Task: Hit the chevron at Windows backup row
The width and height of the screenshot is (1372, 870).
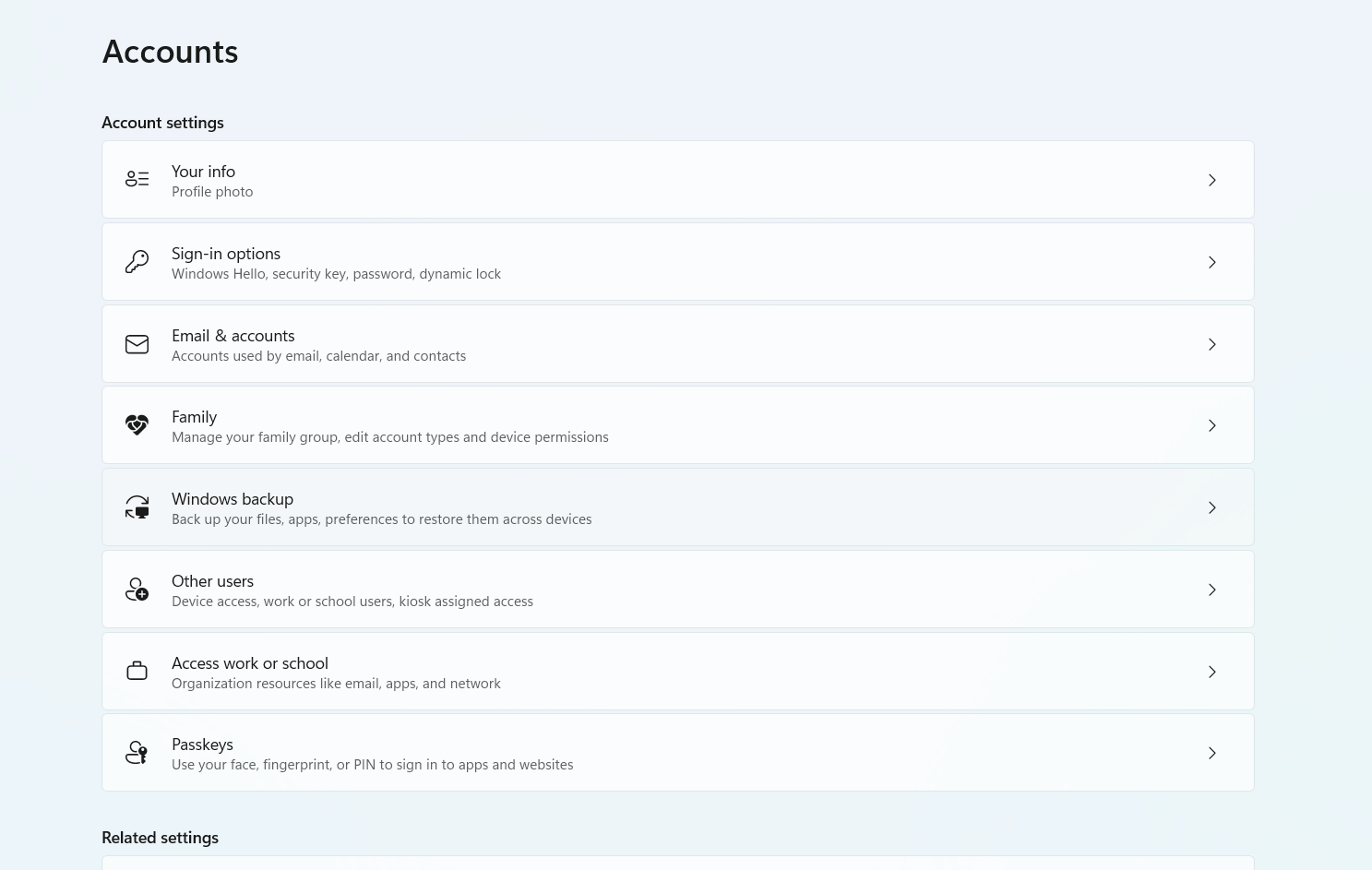Action: tap(1212, 507)
